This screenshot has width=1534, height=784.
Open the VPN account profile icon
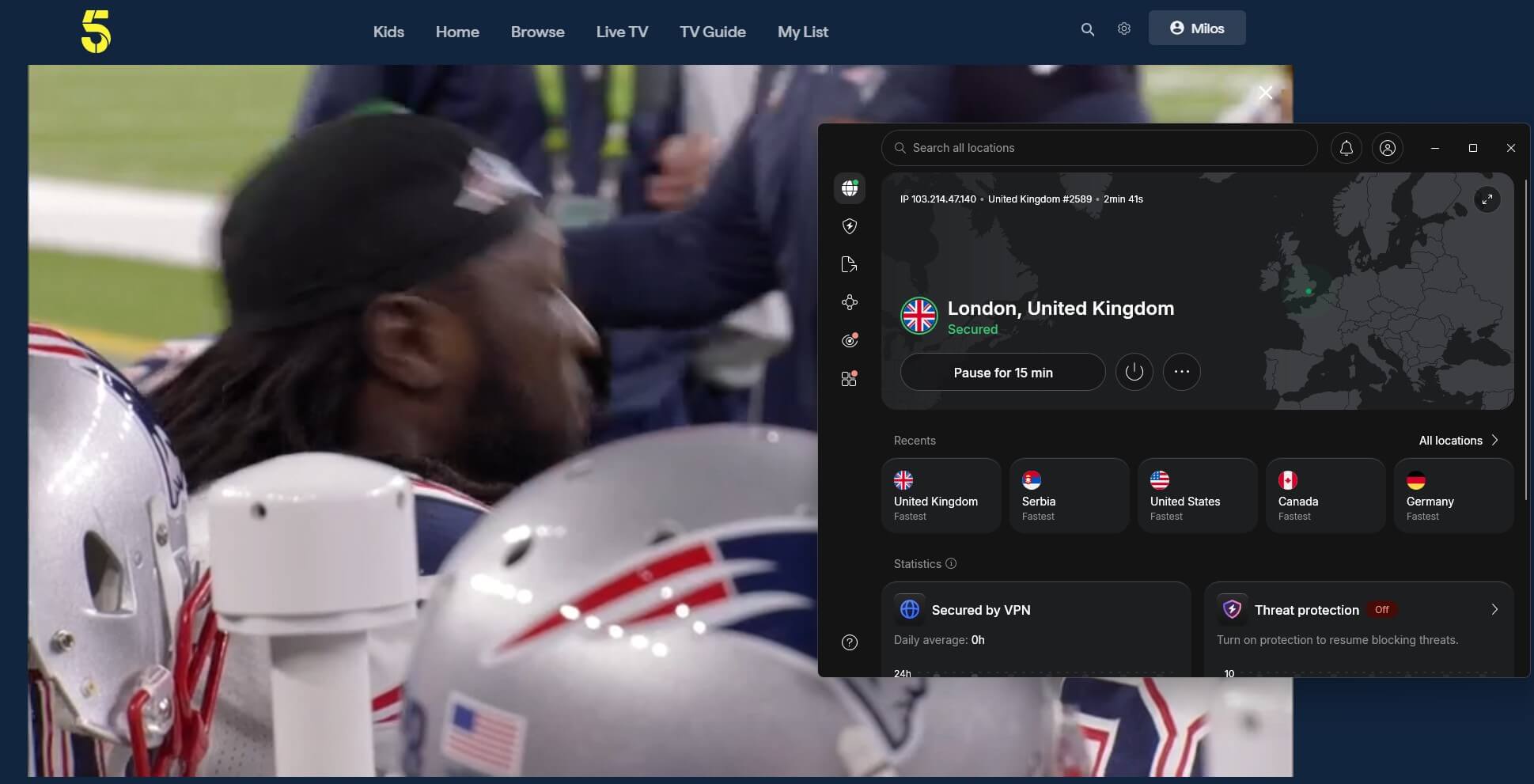tap(1388, 148)
